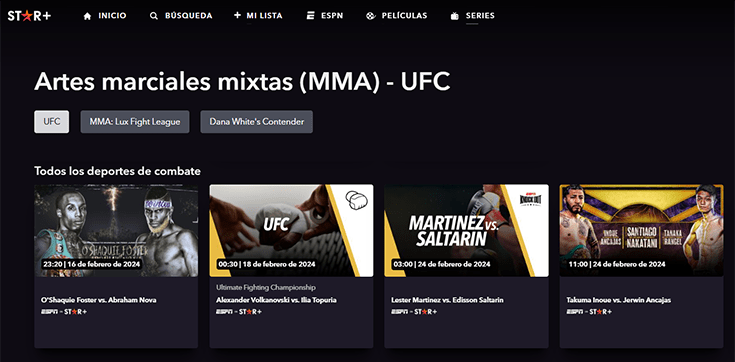Go to Mi Lista
Viewport: 735px width, 362px height.
click(264, 16)
